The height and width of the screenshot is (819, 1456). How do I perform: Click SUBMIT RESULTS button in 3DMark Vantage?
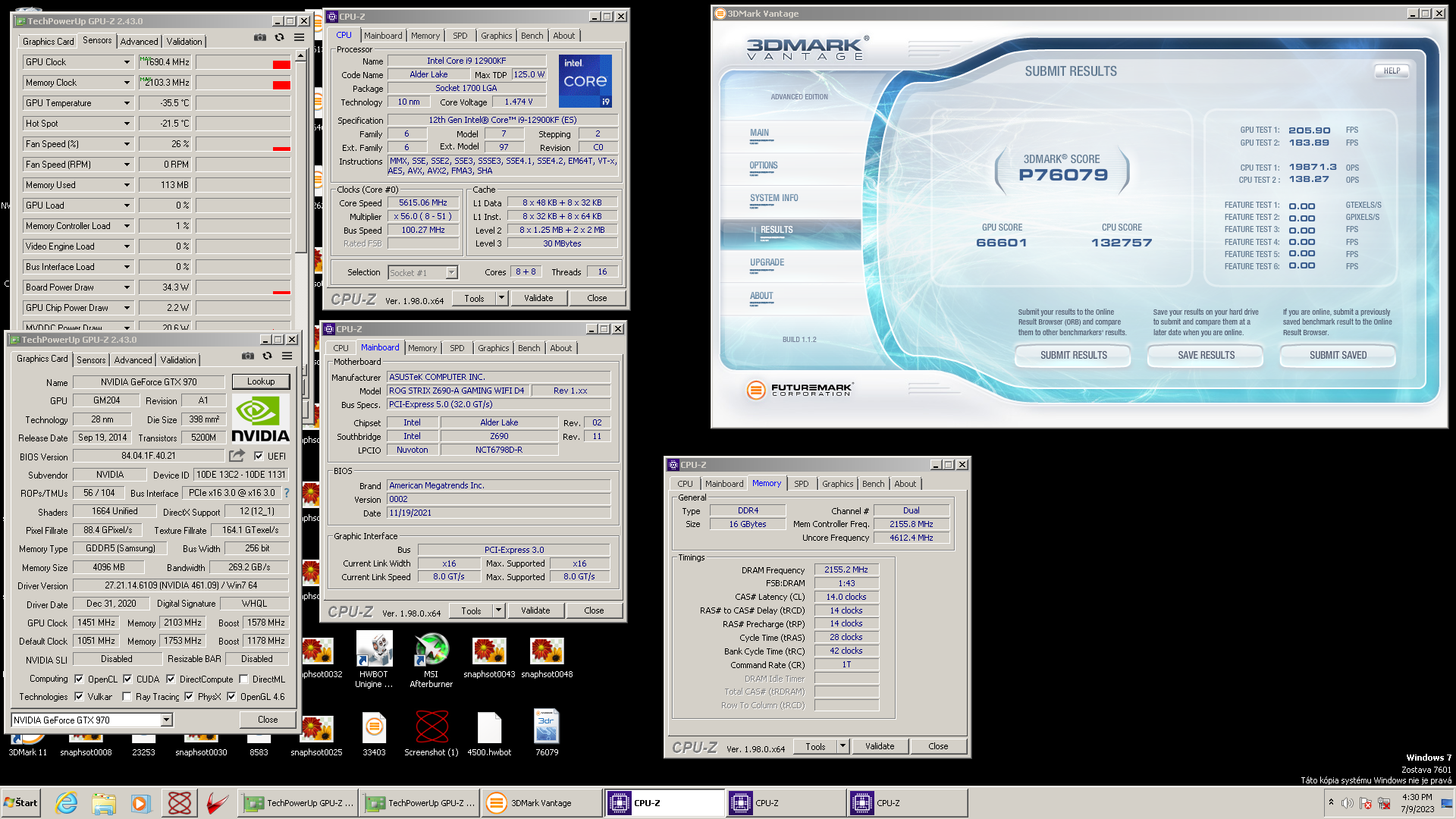(1073, 355)
